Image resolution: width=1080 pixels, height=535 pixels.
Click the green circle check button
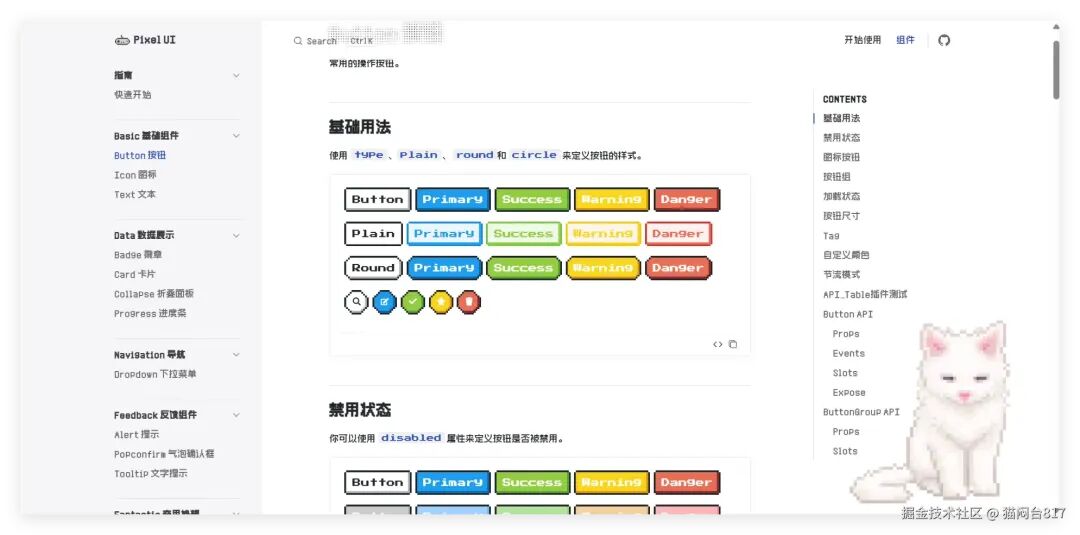pos(413,302)
